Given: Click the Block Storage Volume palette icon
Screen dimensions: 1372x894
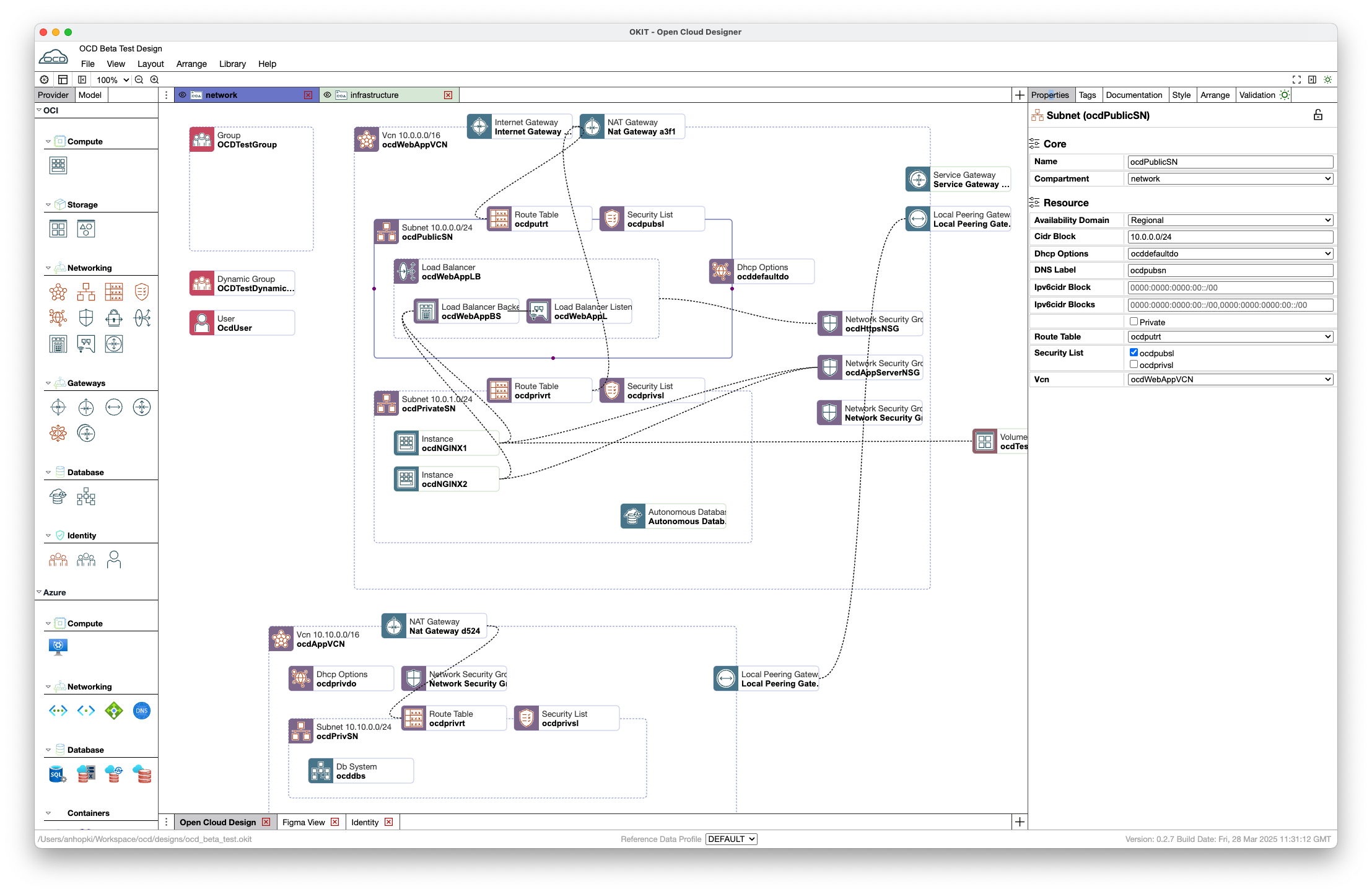Looking at the screenshot, I should point(58,229).
